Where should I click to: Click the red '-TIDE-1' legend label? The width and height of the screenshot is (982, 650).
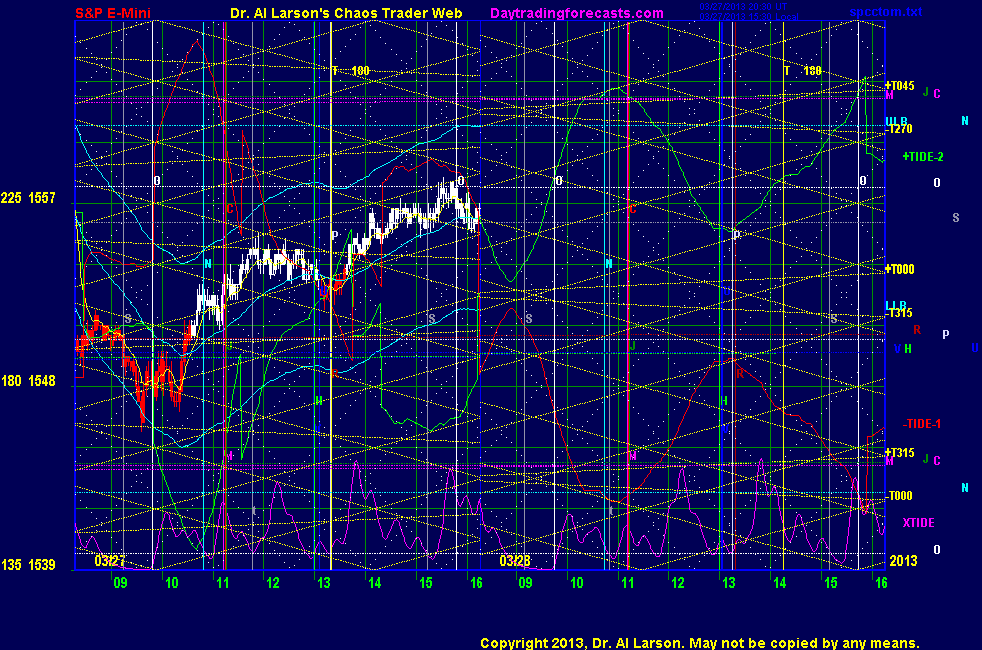pyautogui.click(x=921, y=424)
